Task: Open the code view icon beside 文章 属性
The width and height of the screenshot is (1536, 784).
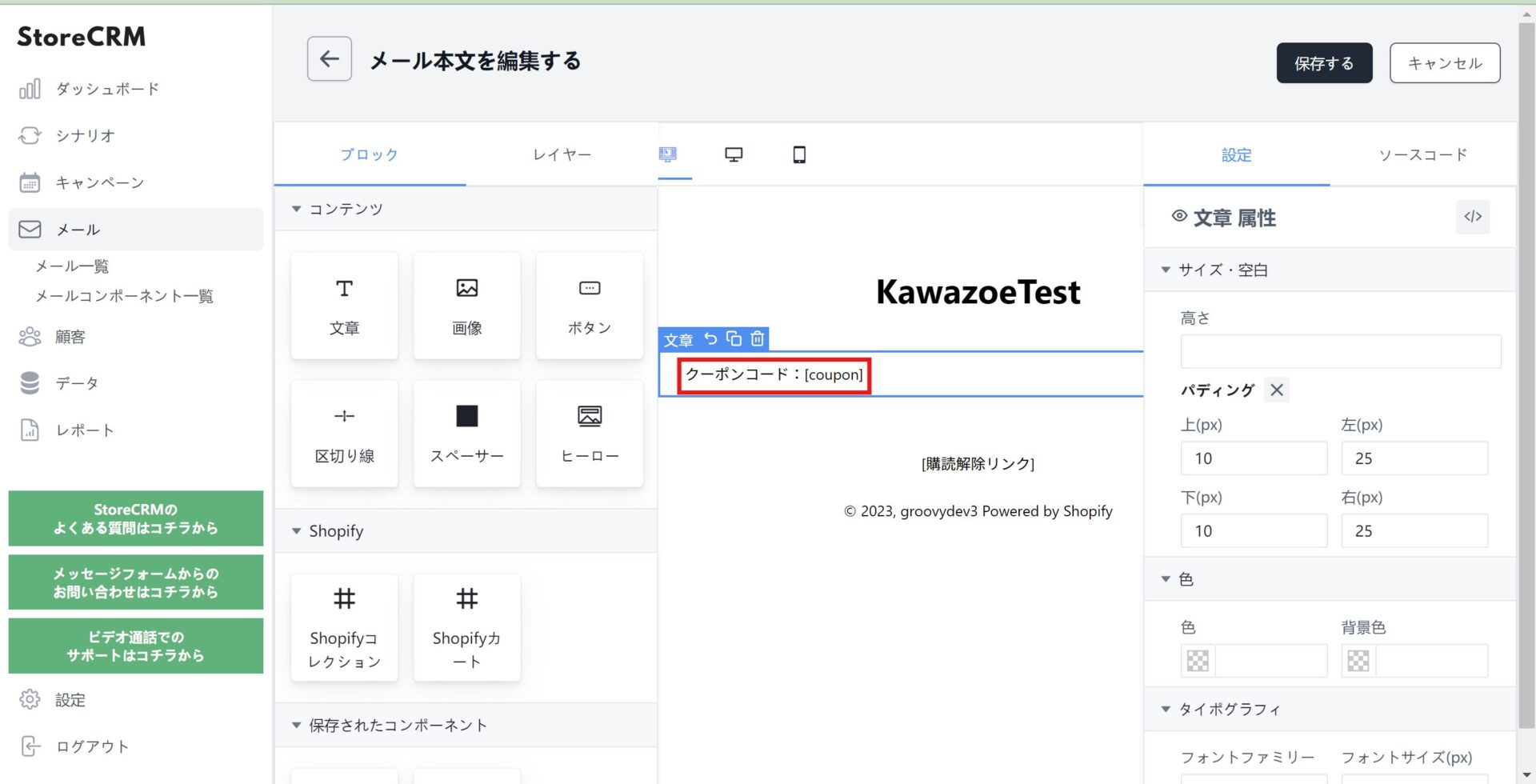Action: pyautogui.click(x=1472, y=217)
